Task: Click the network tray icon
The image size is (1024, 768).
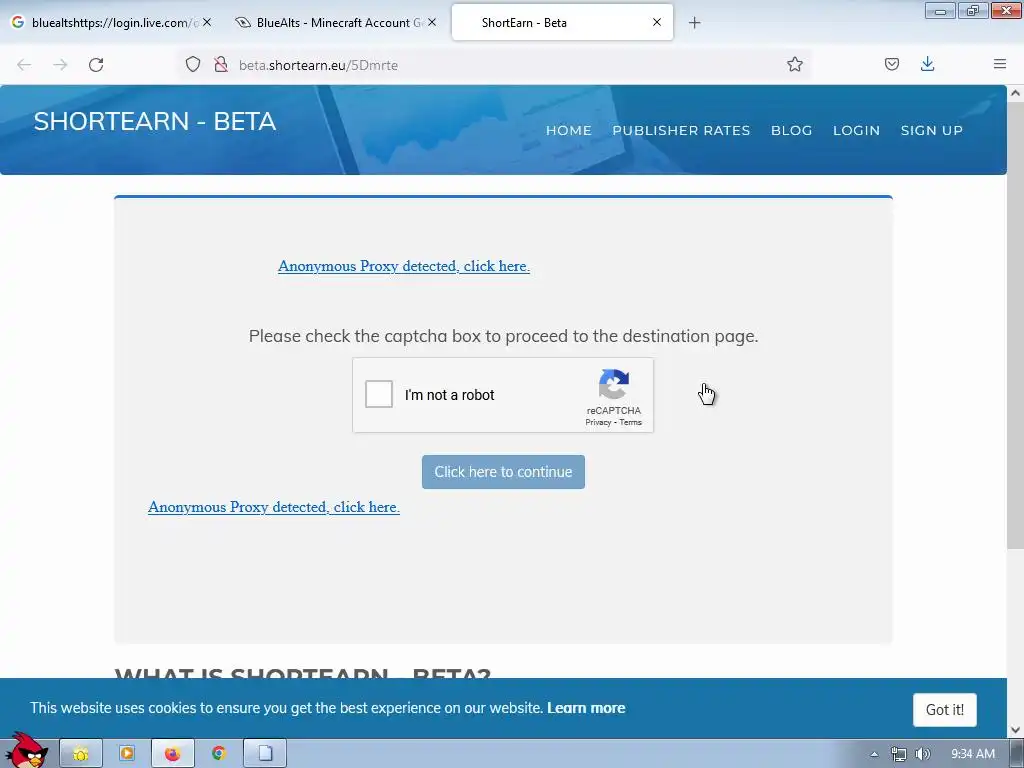Action: [899, 754]
